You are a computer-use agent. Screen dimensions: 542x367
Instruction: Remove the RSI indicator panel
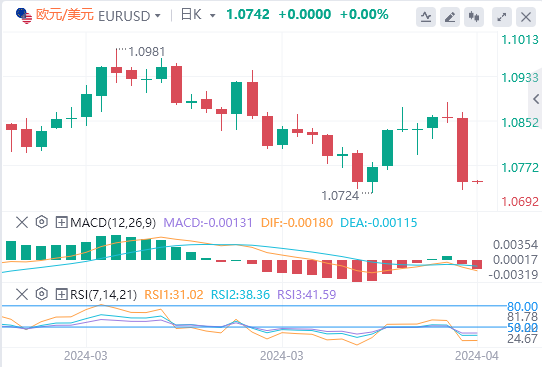click(x=22, y=294)
